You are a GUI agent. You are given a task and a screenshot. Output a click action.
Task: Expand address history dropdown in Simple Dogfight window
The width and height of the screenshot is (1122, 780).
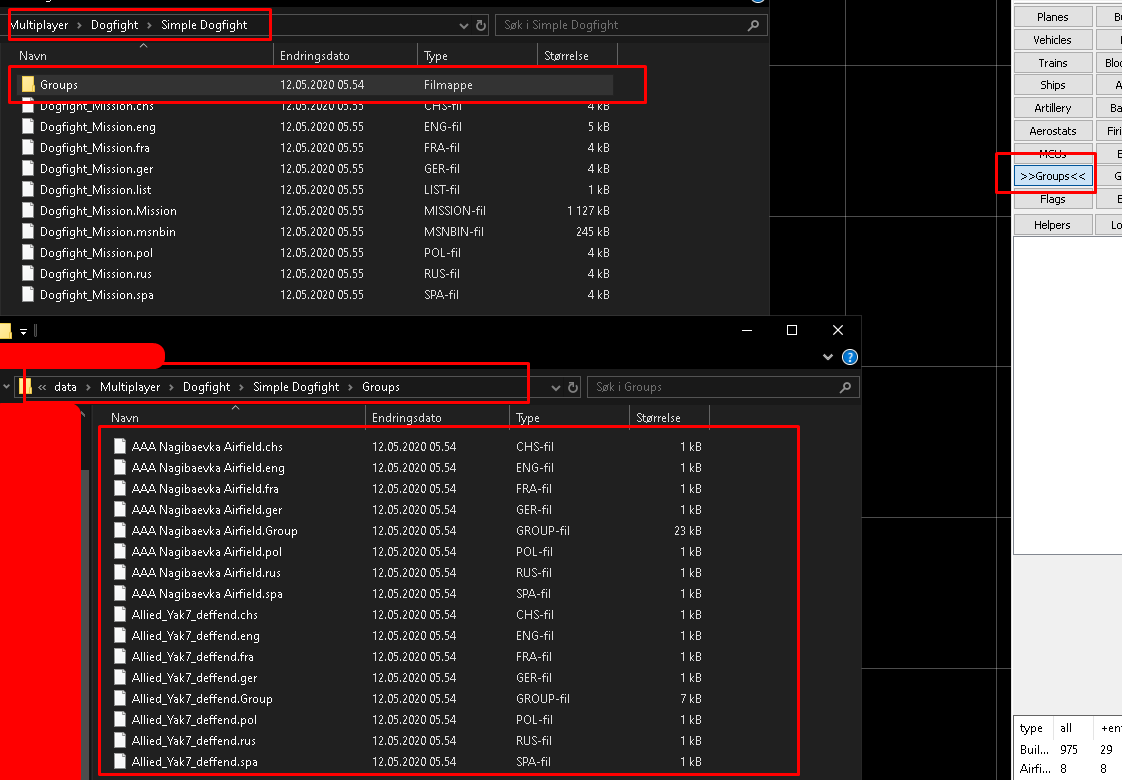coord(464,25)
